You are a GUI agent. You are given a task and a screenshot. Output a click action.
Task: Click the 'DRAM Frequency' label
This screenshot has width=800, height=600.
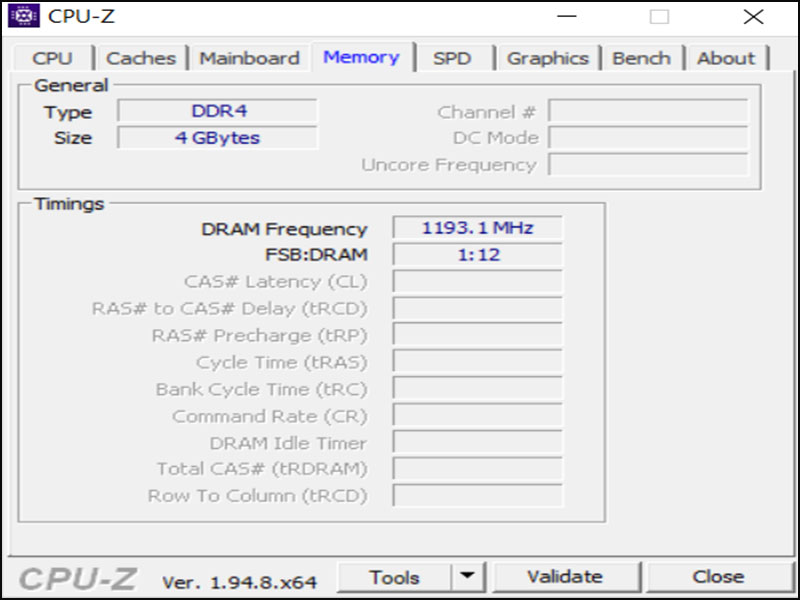(284, 229)
